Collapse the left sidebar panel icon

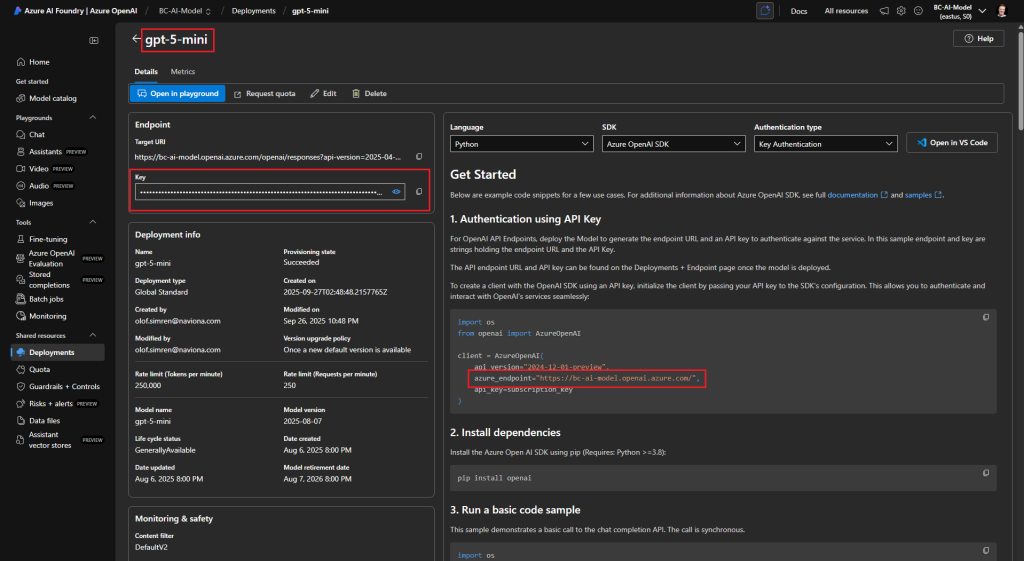(x=94, y=40)
